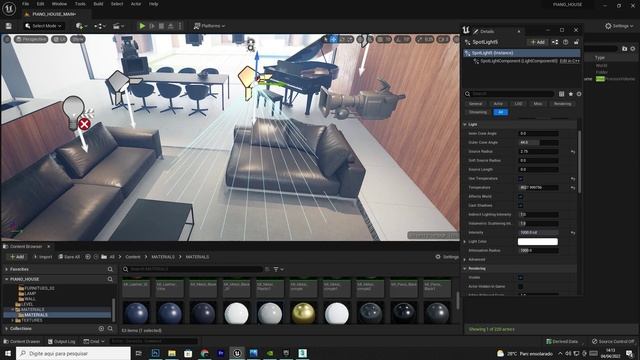Start Play in Editor with green play button

142,26
